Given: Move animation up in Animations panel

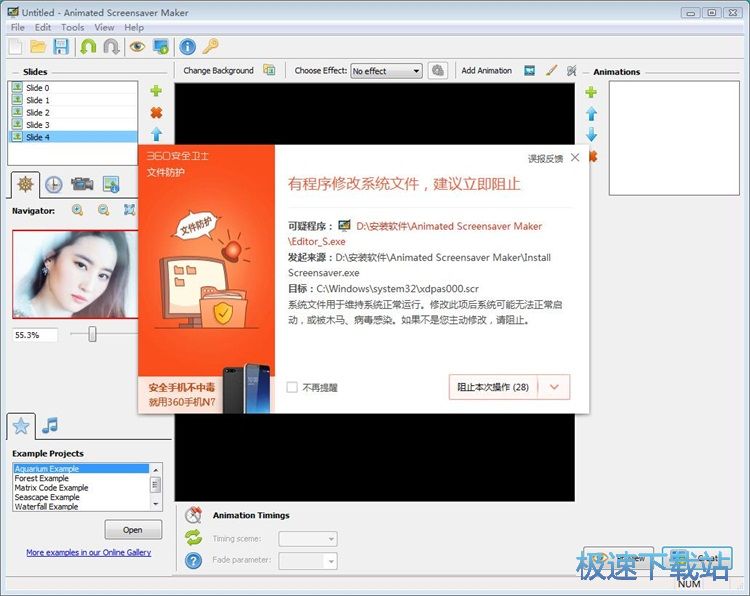Looking at the screenshot, I should click(591, 114).
